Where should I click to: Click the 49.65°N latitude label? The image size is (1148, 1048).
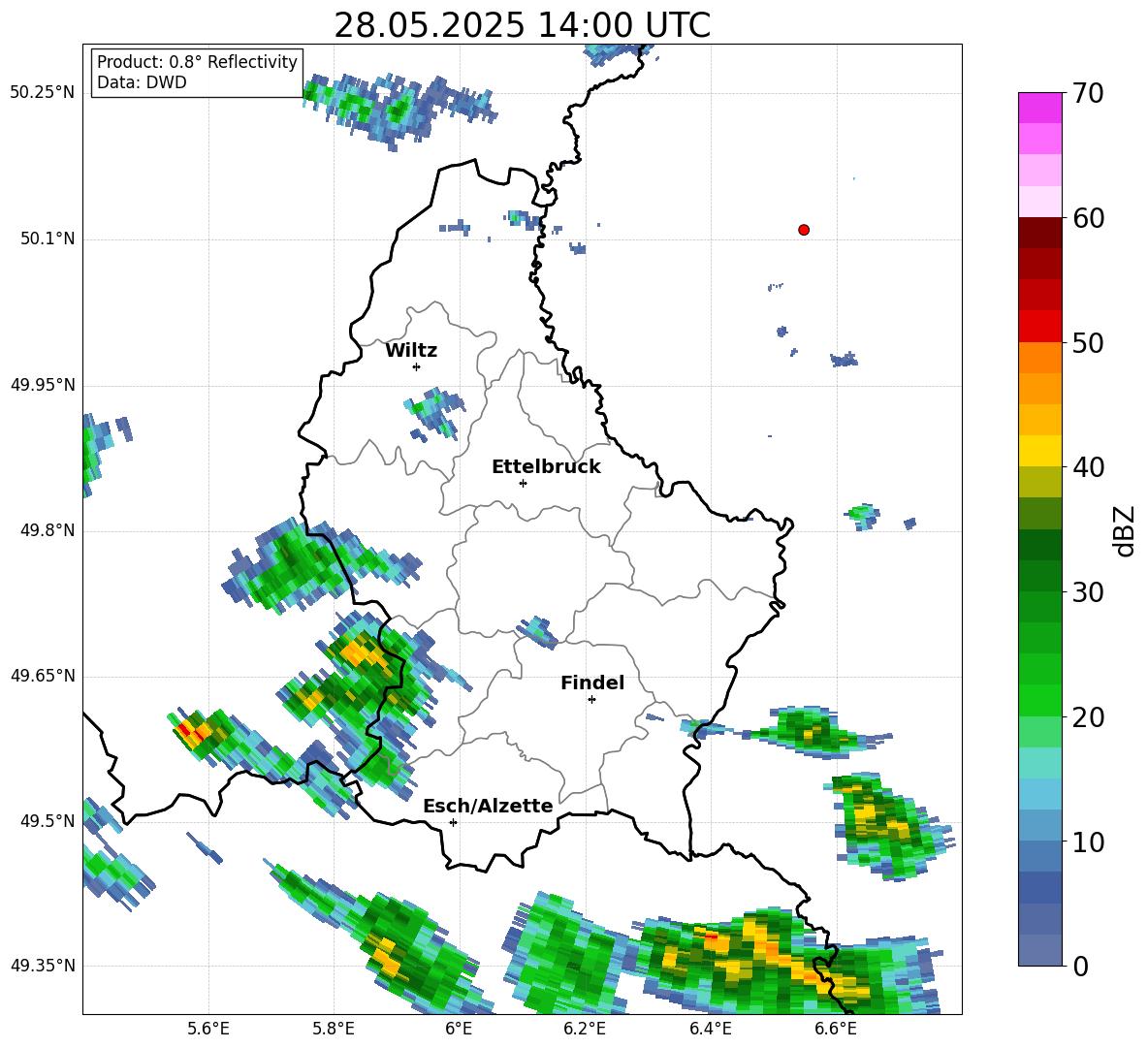tap(43, 676)
